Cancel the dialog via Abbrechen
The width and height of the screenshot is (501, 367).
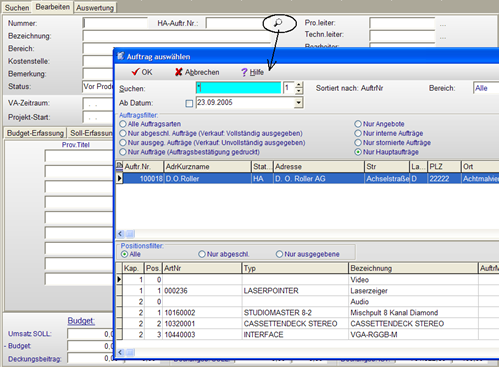(197, 72)
